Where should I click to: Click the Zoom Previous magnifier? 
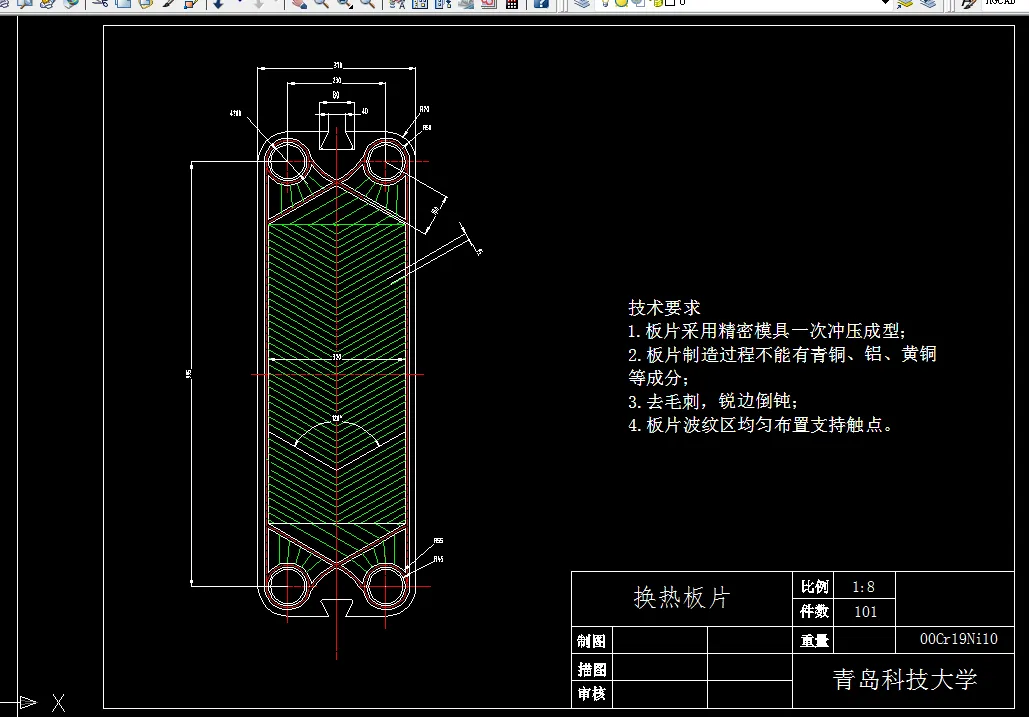(x=368, y=3)
